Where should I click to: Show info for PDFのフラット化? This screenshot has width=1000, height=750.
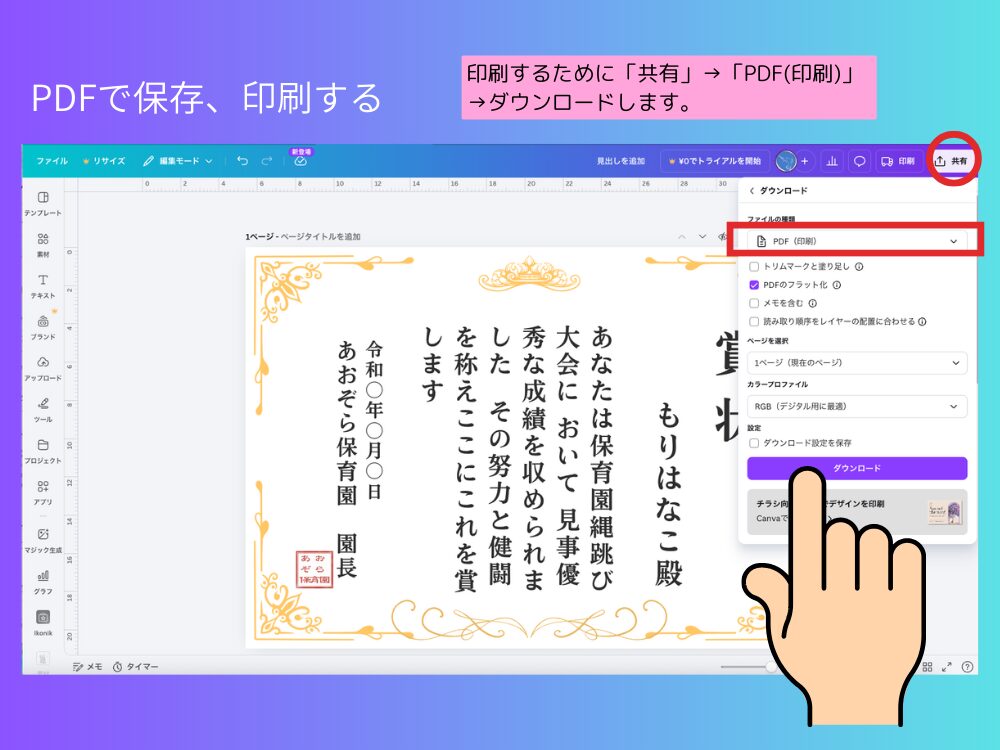[x=837, y=285]
